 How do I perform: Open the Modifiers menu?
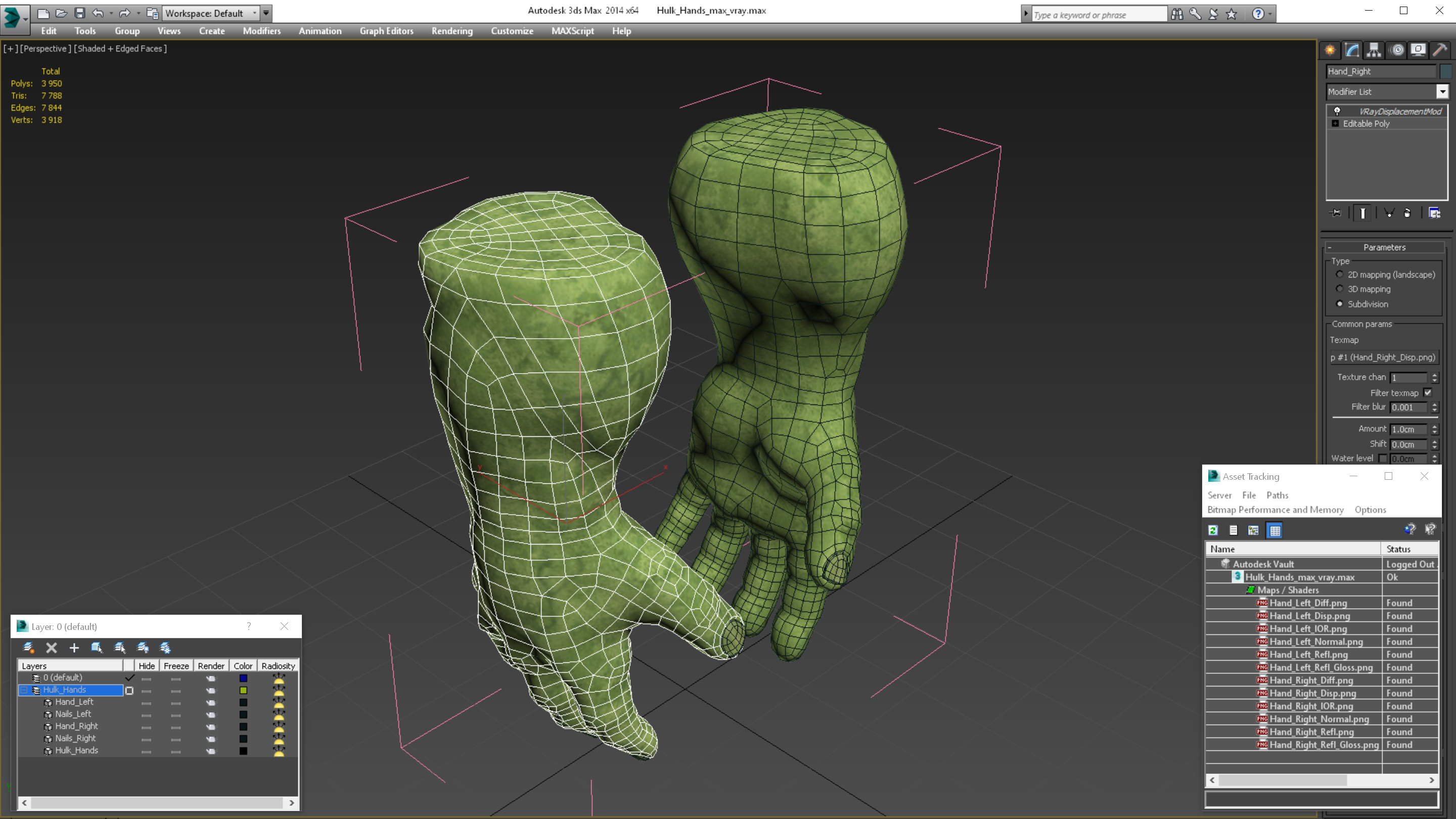click(x=262, y=31)
